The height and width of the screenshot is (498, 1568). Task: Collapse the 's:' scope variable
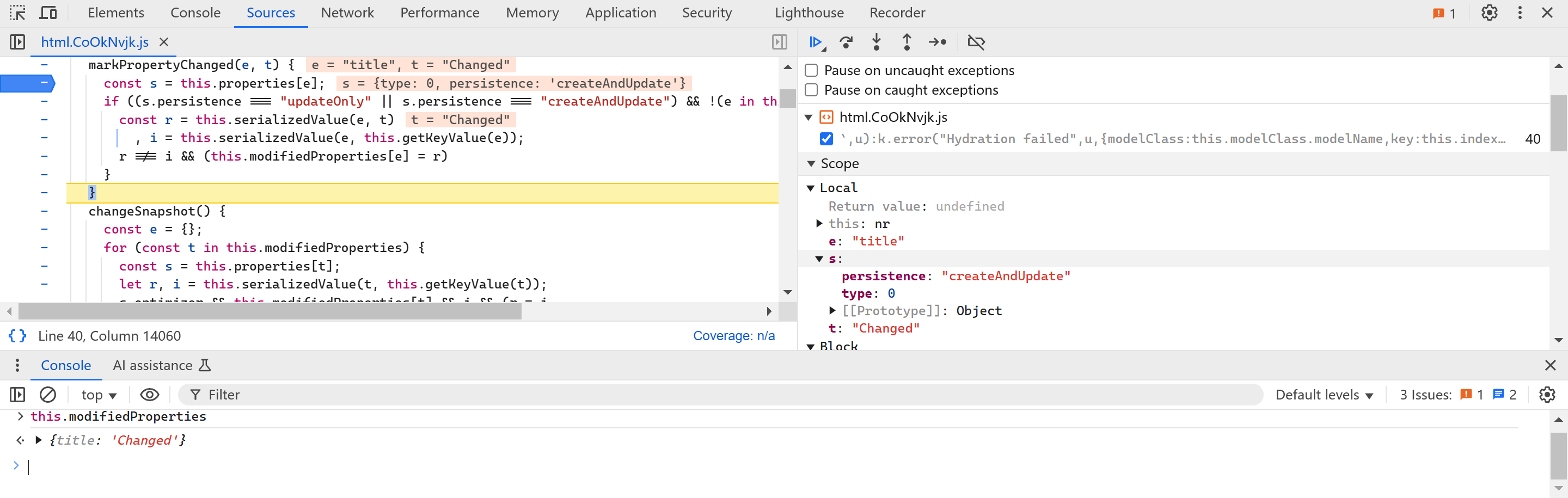(x=819, y=260)
